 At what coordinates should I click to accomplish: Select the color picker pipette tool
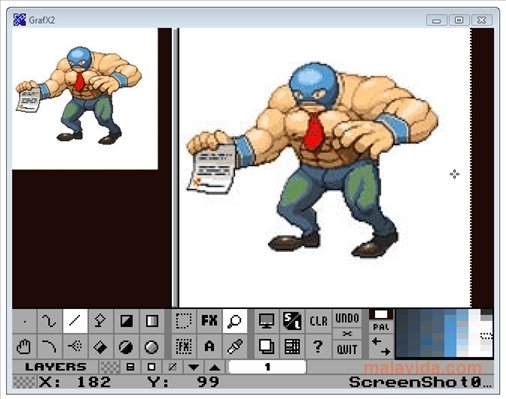(x=235, y=347)
